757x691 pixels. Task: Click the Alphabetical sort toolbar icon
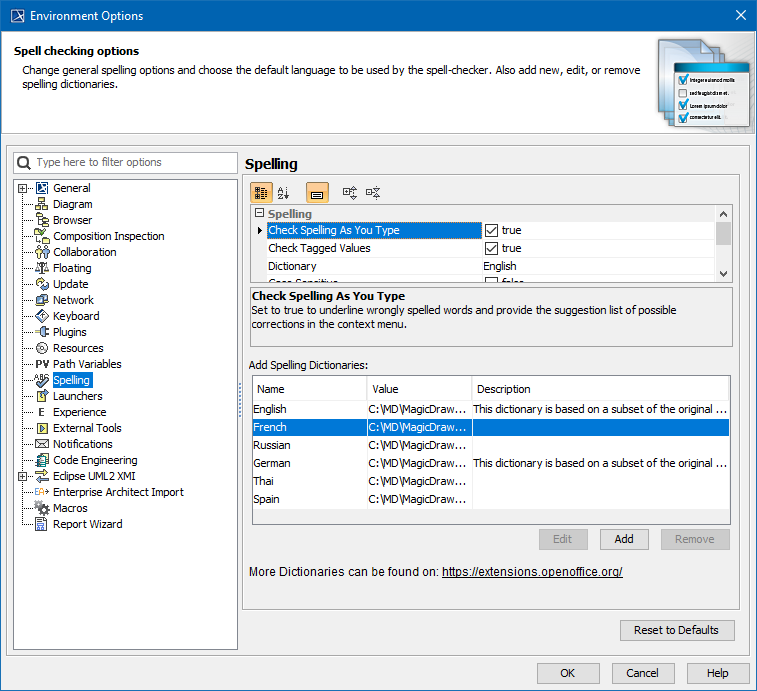283,193
